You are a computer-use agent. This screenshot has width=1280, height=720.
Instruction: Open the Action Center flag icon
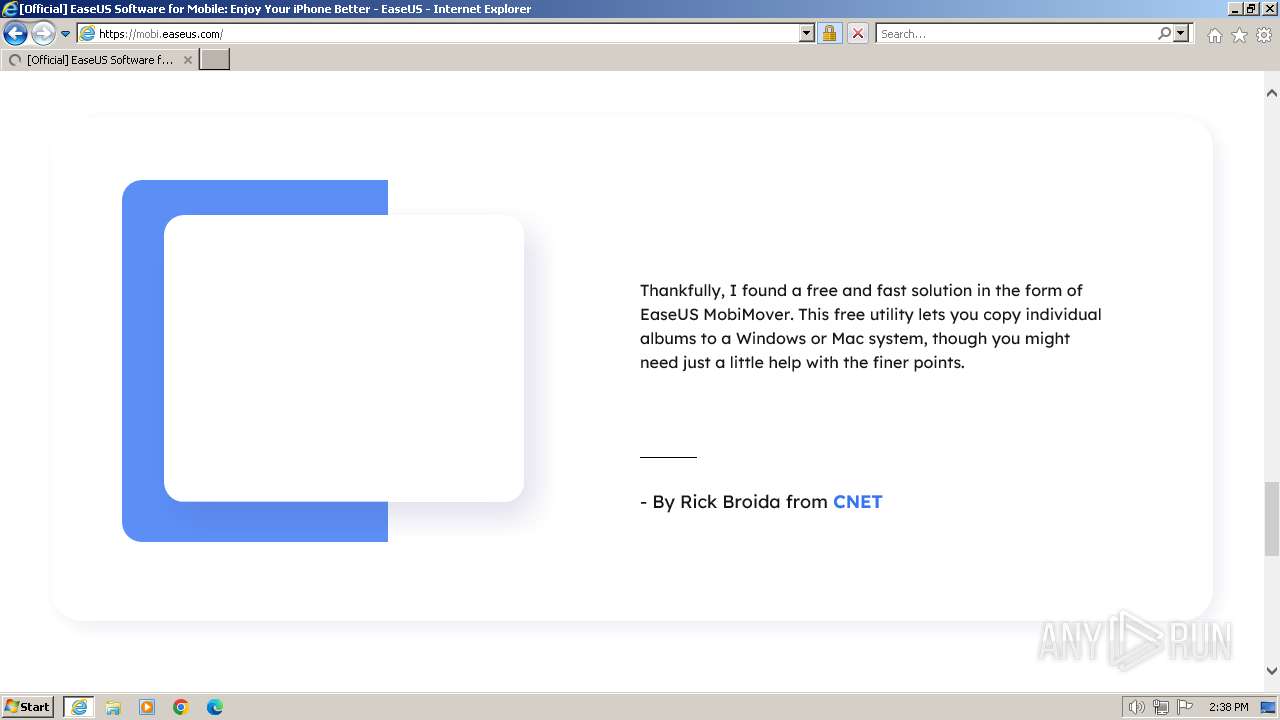pyautogui.click(x=1185, y=707)
